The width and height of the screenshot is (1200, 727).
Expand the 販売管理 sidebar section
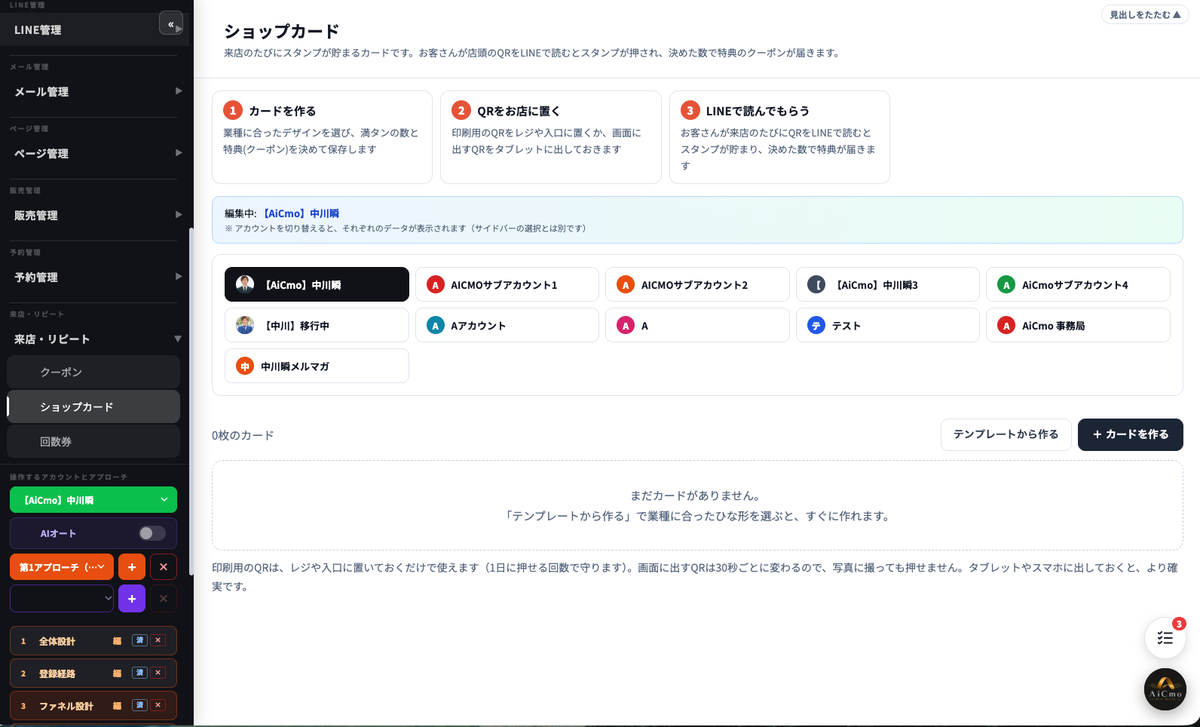tap(95, 215)
